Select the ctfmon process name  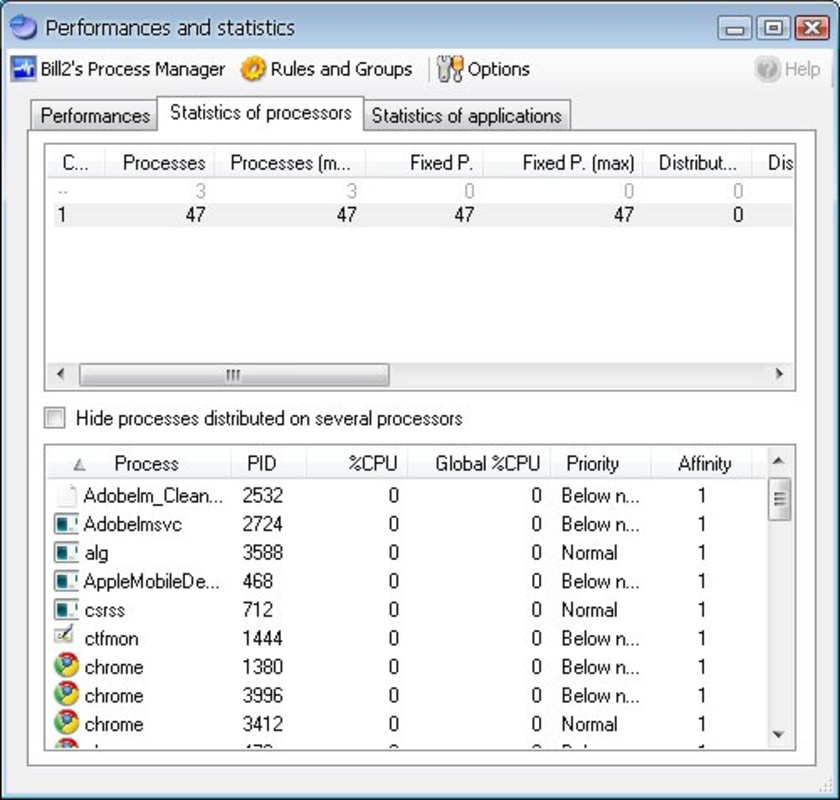(x=111, y=638)
